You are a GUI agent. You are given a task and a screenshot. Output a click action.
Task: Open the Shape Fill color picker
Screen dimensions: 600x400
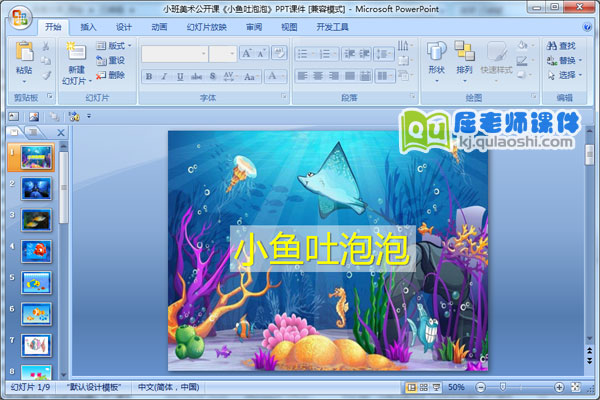coord(525,46)
